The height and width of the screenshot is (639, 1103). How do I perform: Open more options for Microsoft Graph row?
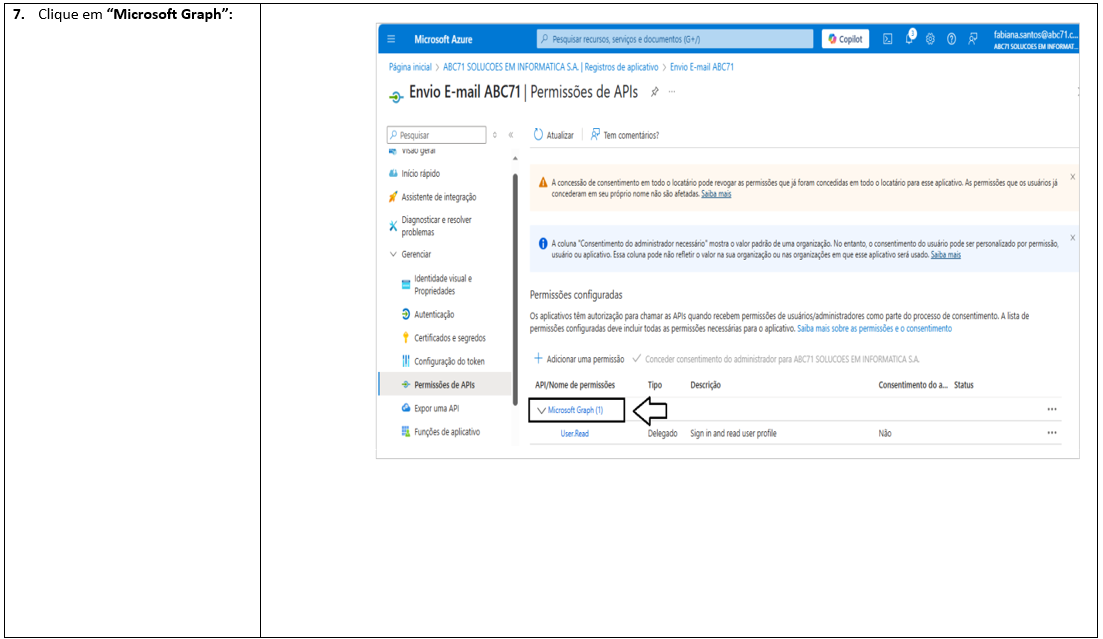1051,409
